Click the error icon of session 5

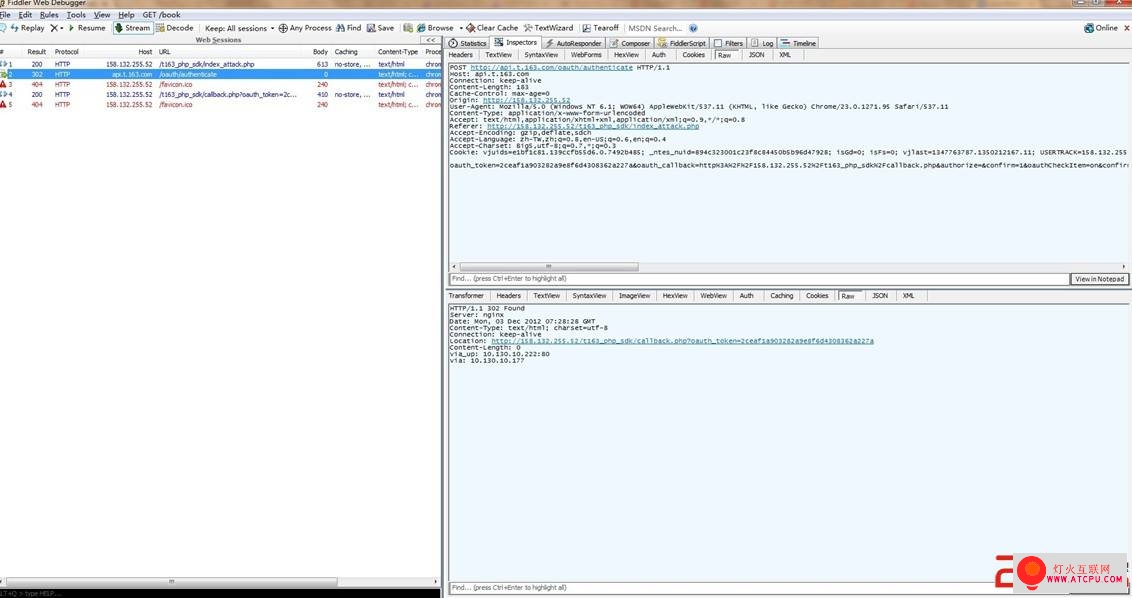click(4, 105)
